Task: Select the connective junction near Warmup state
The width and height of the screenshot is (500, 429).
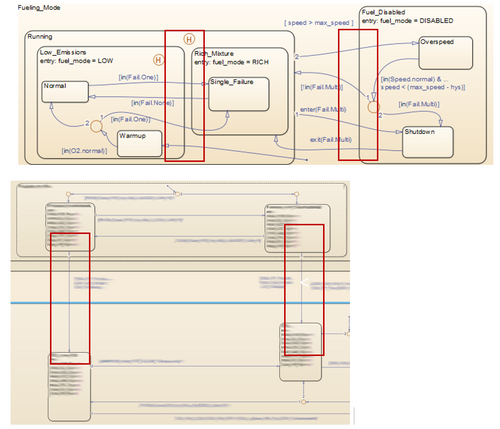Action: coord(97,126)
